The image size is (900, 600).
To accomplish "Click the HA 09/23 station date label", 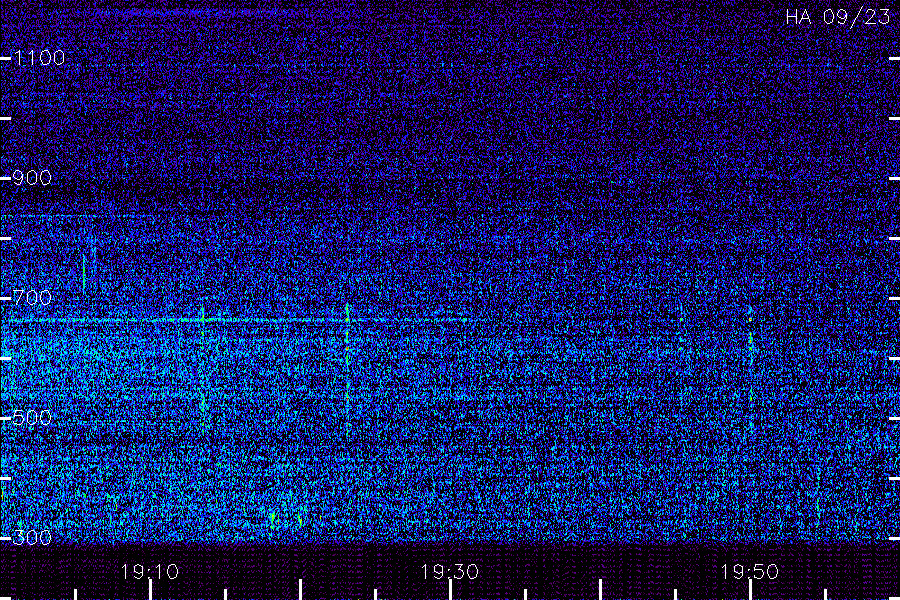I will point(837,17).
